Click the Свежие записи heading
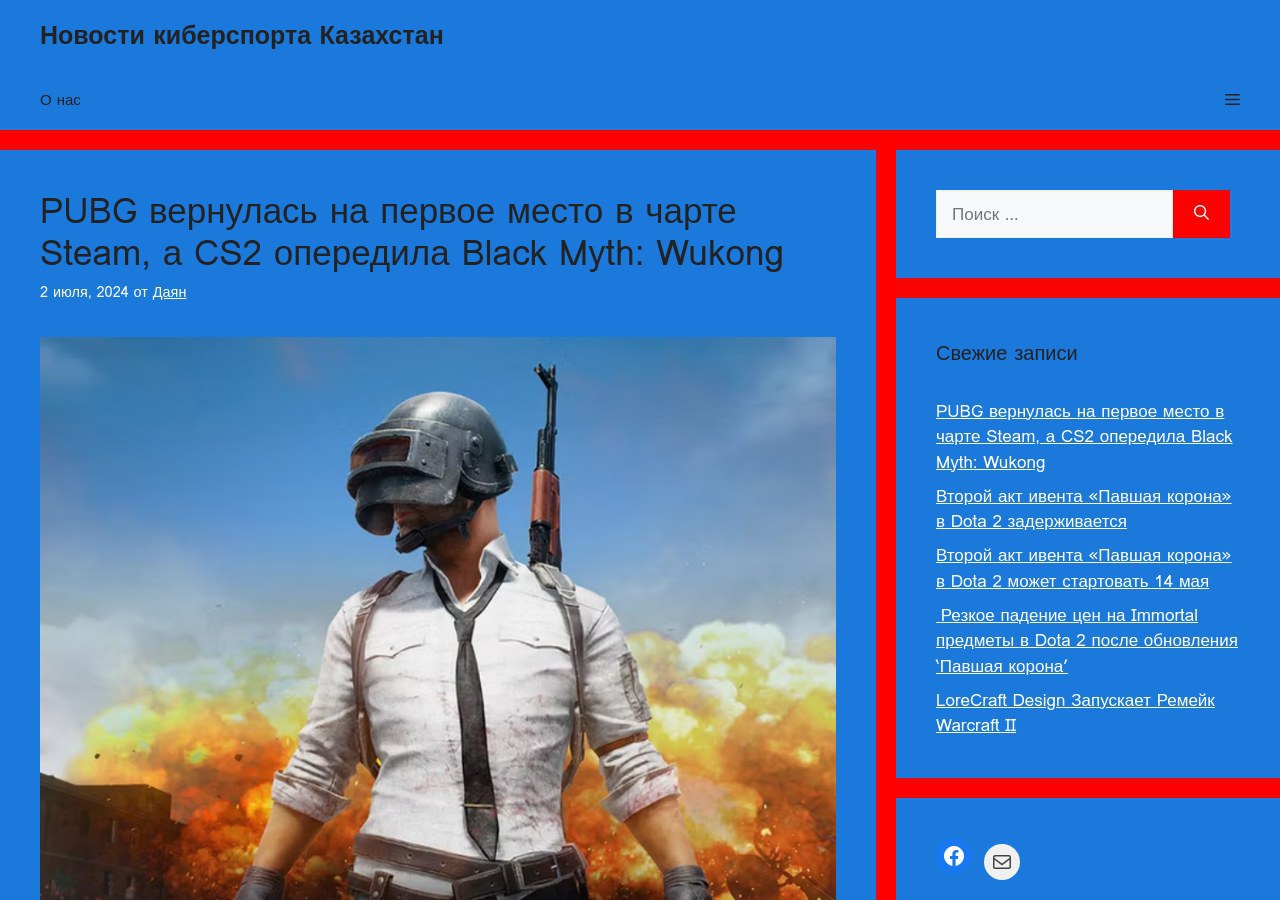The image size is (1280, 900). pyautogui.click(x=1006, y=353)
